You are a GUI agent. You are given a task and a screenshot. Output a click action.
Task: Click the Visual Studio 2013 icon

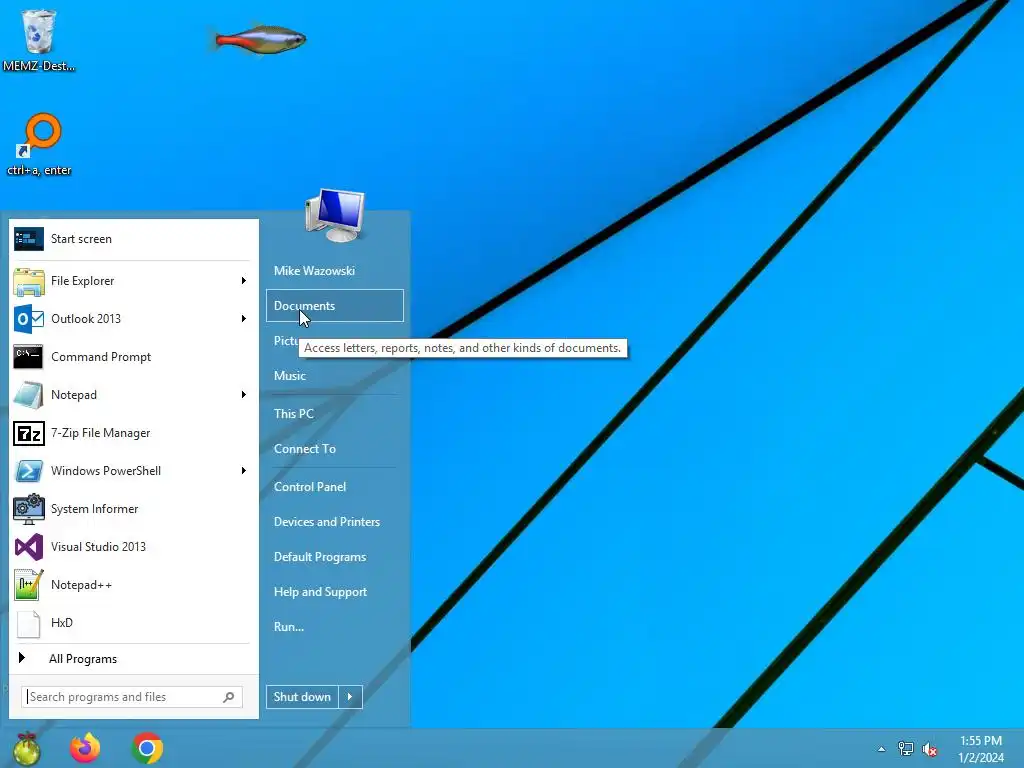[x=29, y=547]
